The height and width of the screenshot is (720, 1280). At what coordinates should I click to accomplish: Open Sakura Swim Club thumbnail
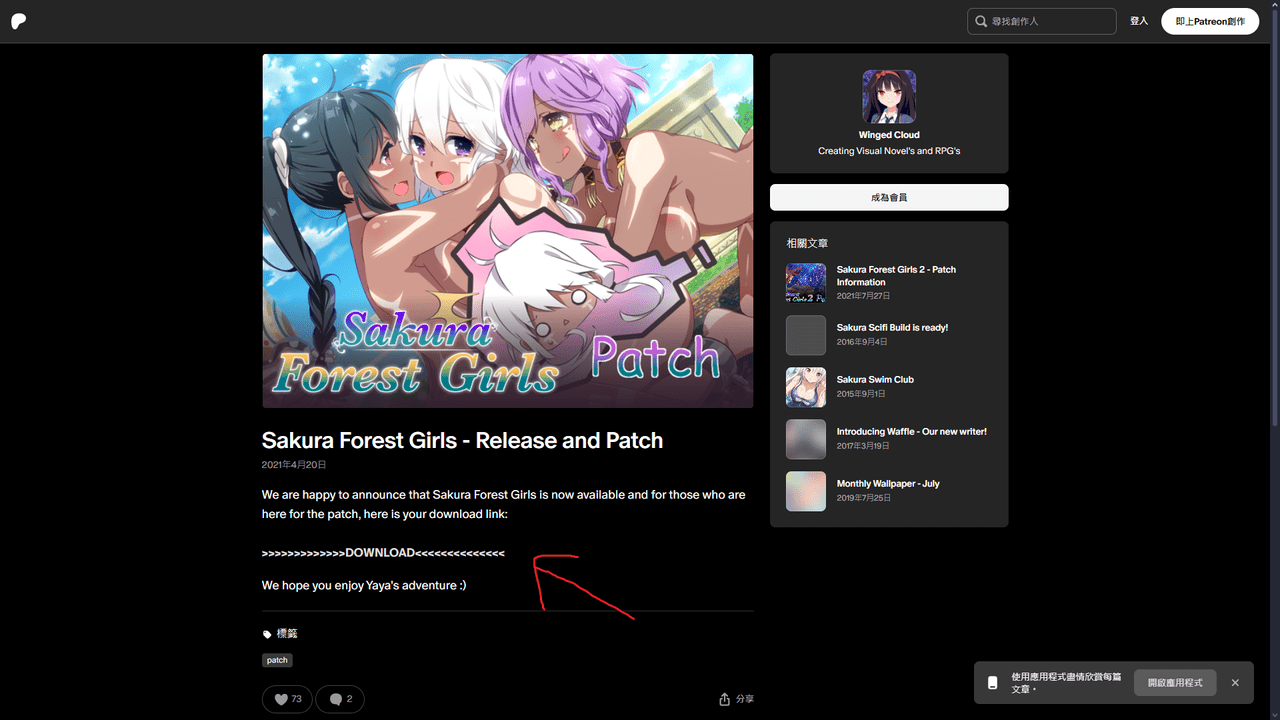click(x=806, y=387)
